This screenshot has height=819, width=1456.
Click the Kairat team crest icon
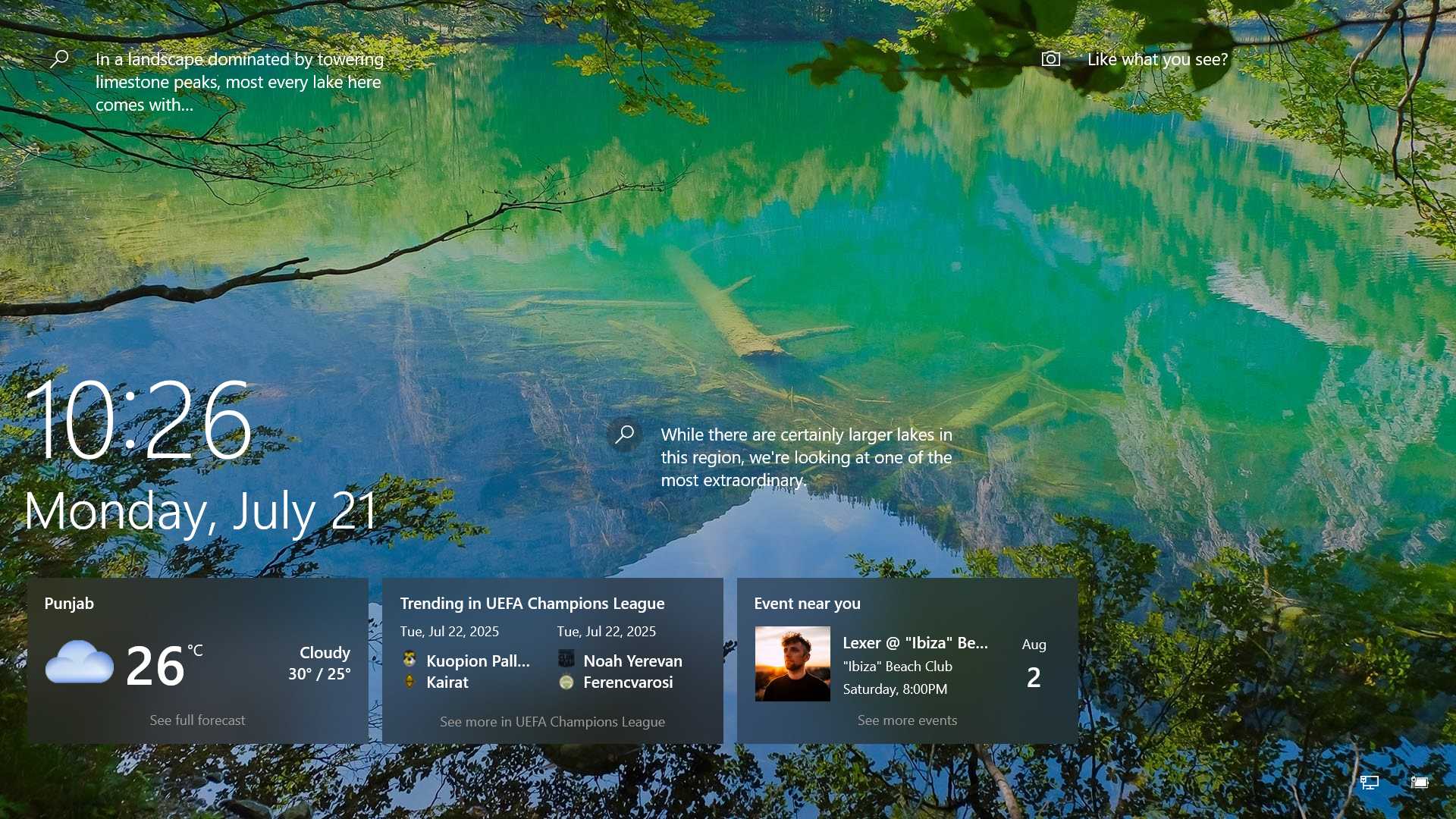tap(409, 682)
